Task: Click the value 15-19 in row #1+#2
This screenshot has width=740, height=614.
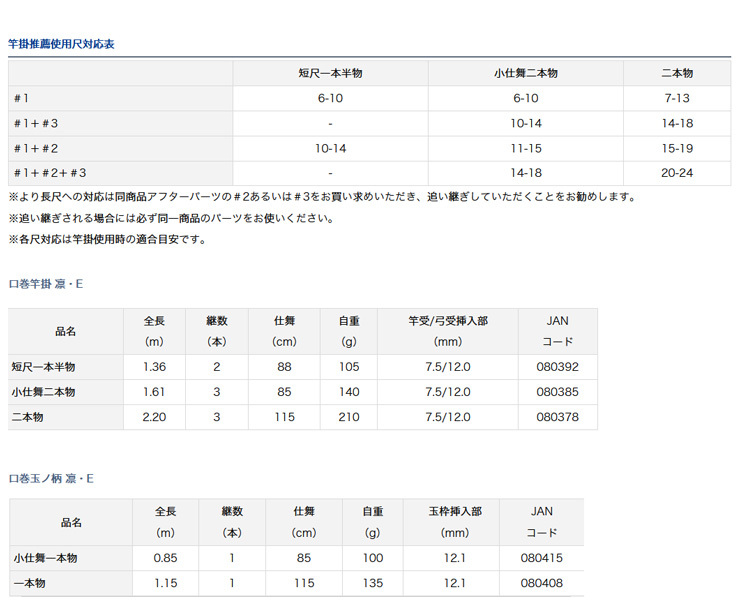Action: (677, 149)
